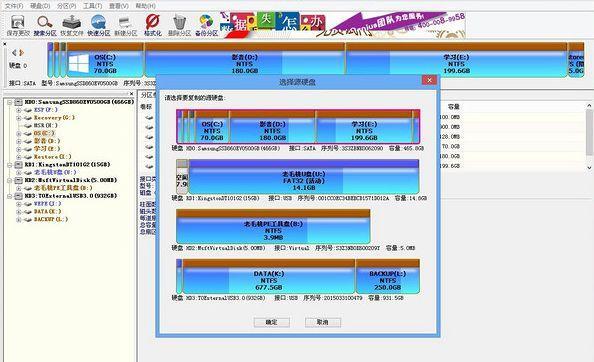Open the 恢复文件 (Recover files) tool

72,22
